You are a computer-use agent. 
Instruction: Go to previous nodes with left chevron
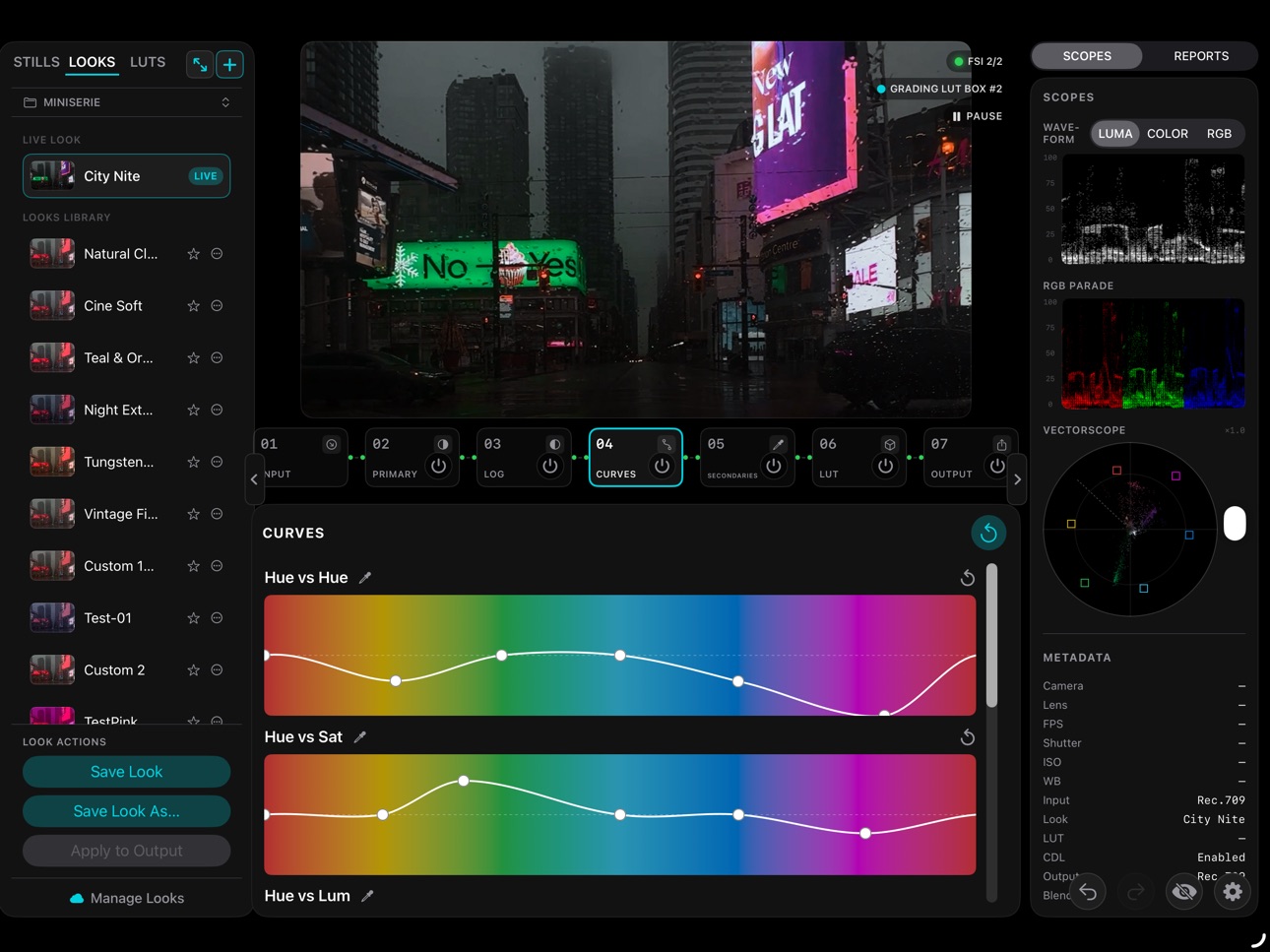click(254, 479)
